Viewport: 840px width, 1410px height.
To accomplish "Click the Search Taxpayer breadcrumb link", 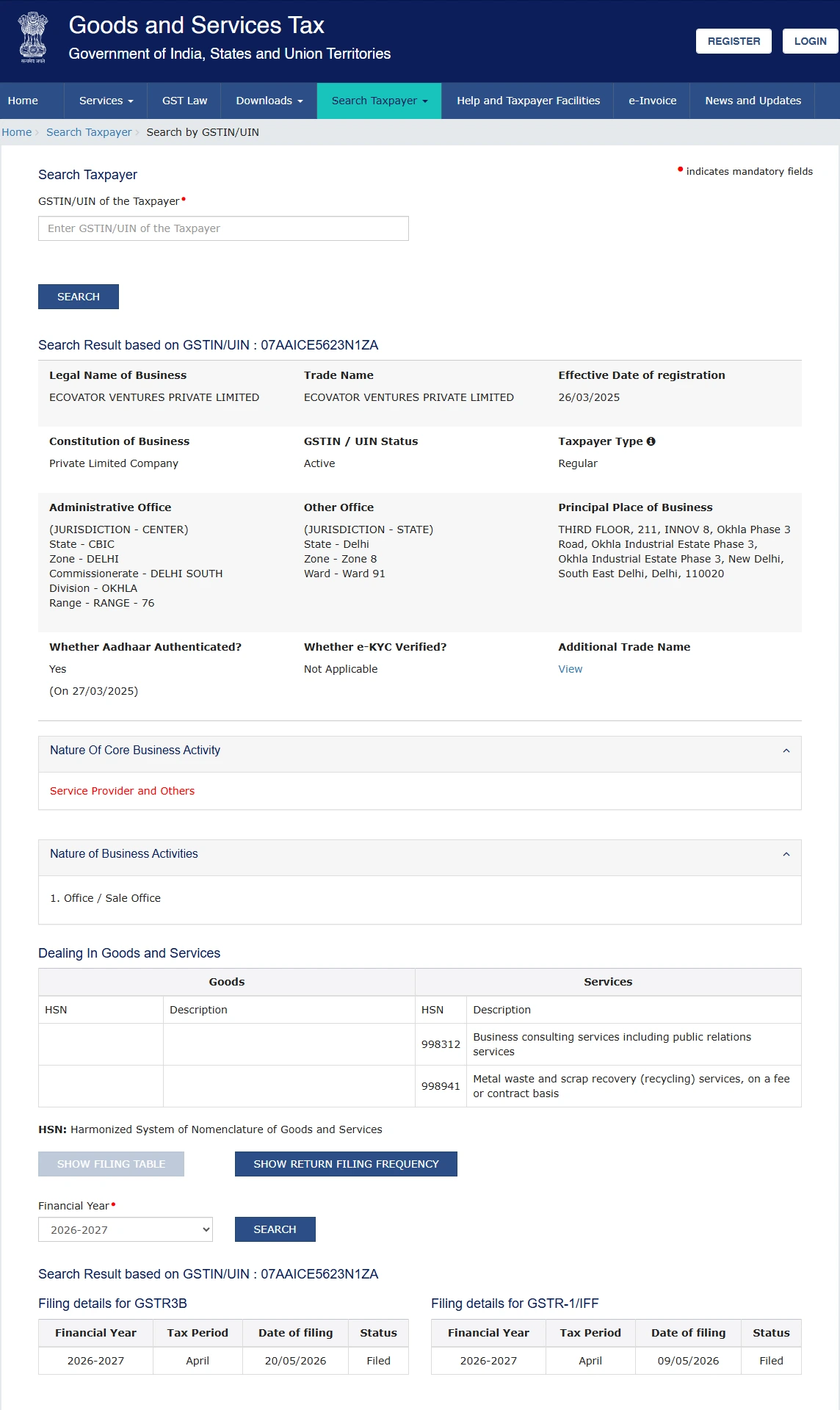I will coord(89,132).
